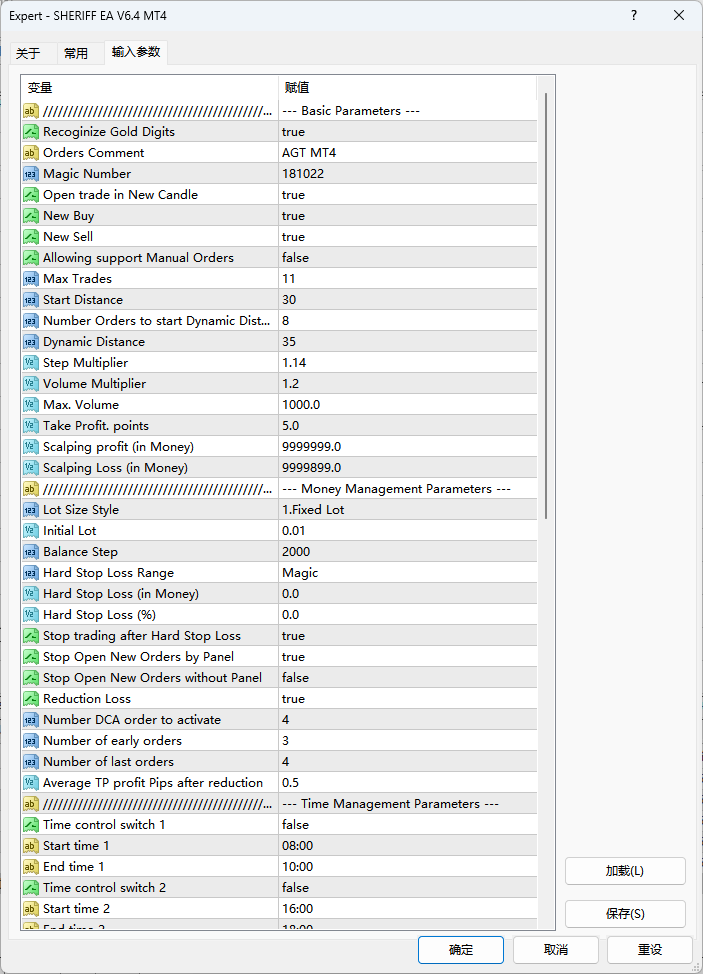The height and width of the screenshot is (974, 703).
Task: Open the Lot Size Style value dropdown
Action: 407,510
